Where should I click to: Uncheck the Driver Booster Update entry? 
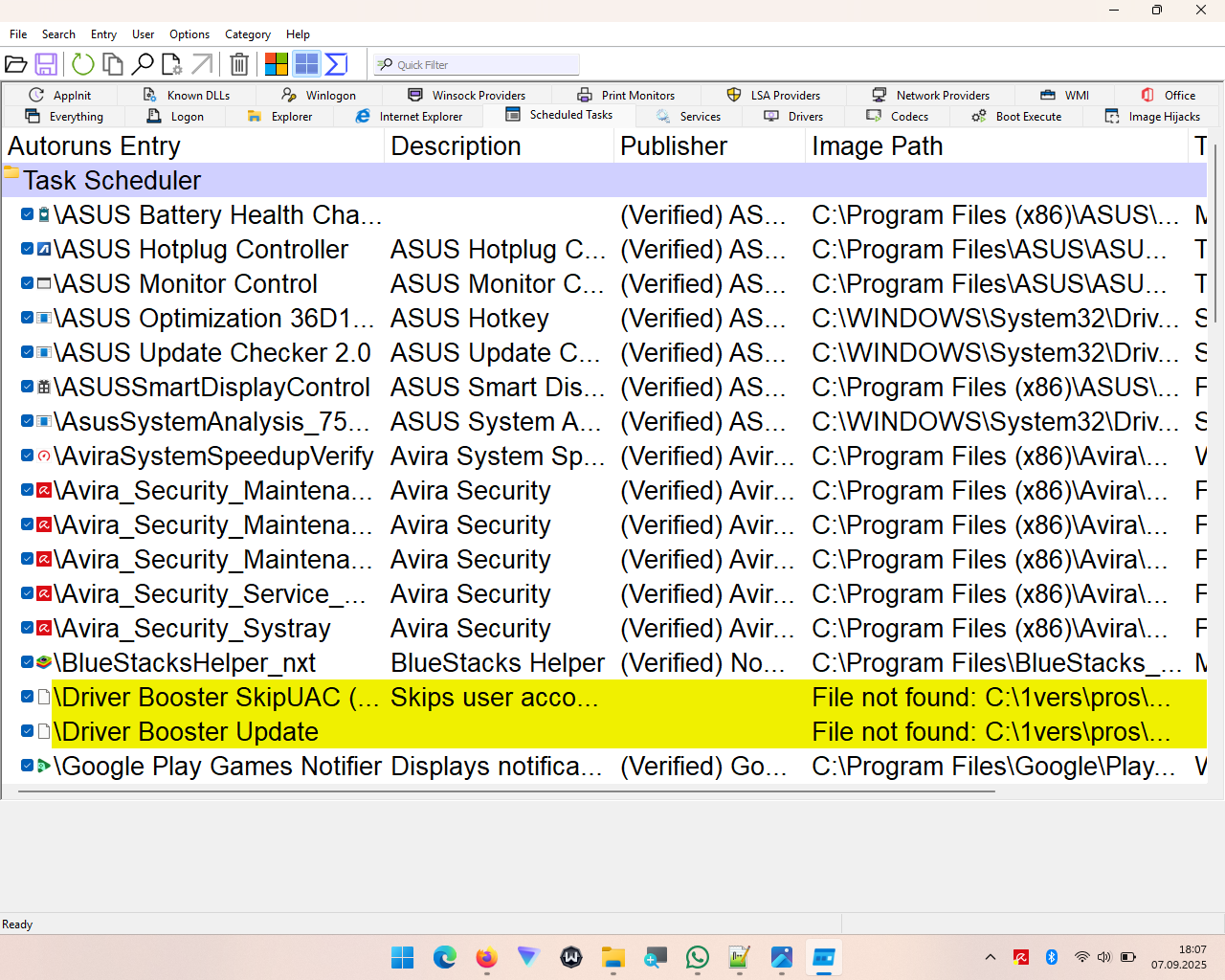click(28, 731)
